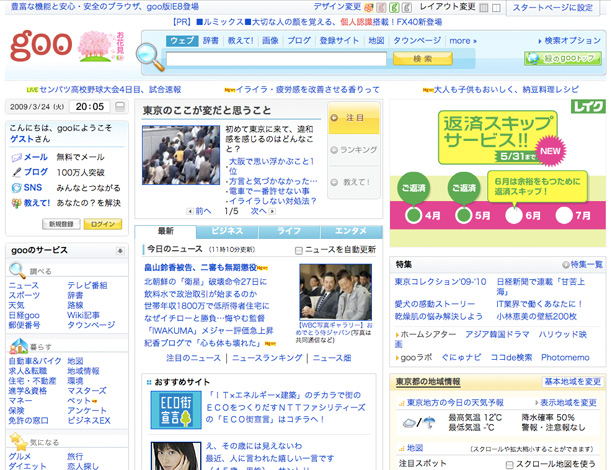The width and height of the screenshot is (611, 470).
Task: Choose the three-column layout icon
Action: (x=484, y=8)
